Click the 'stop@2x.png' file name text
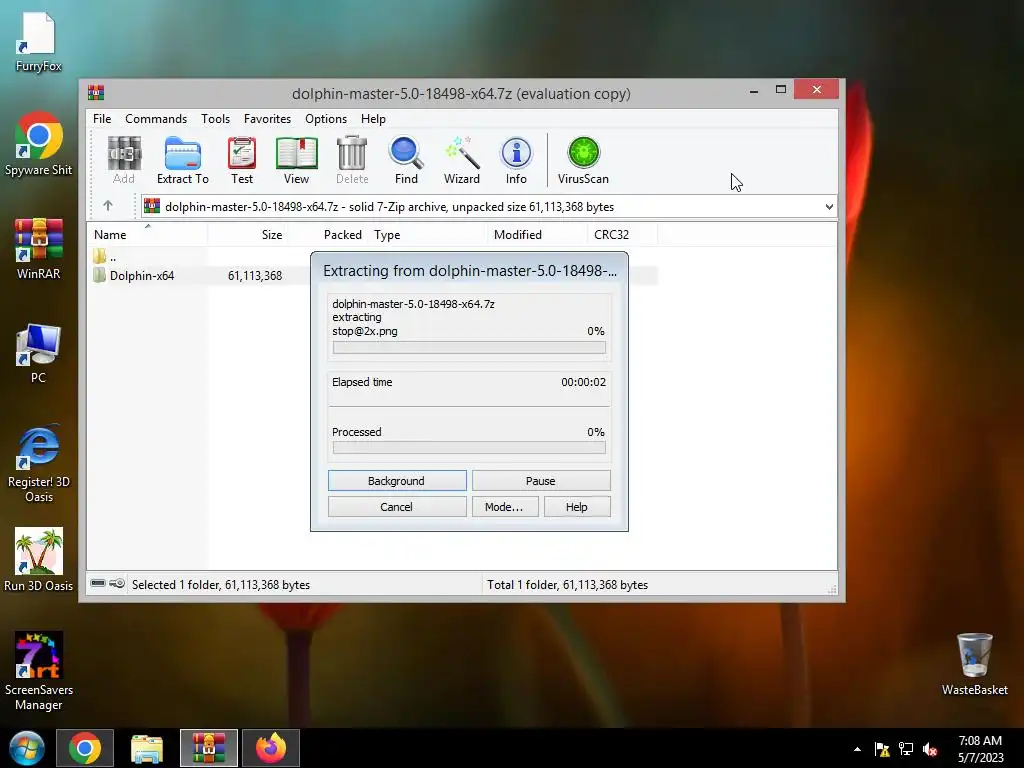 (364, 331)
